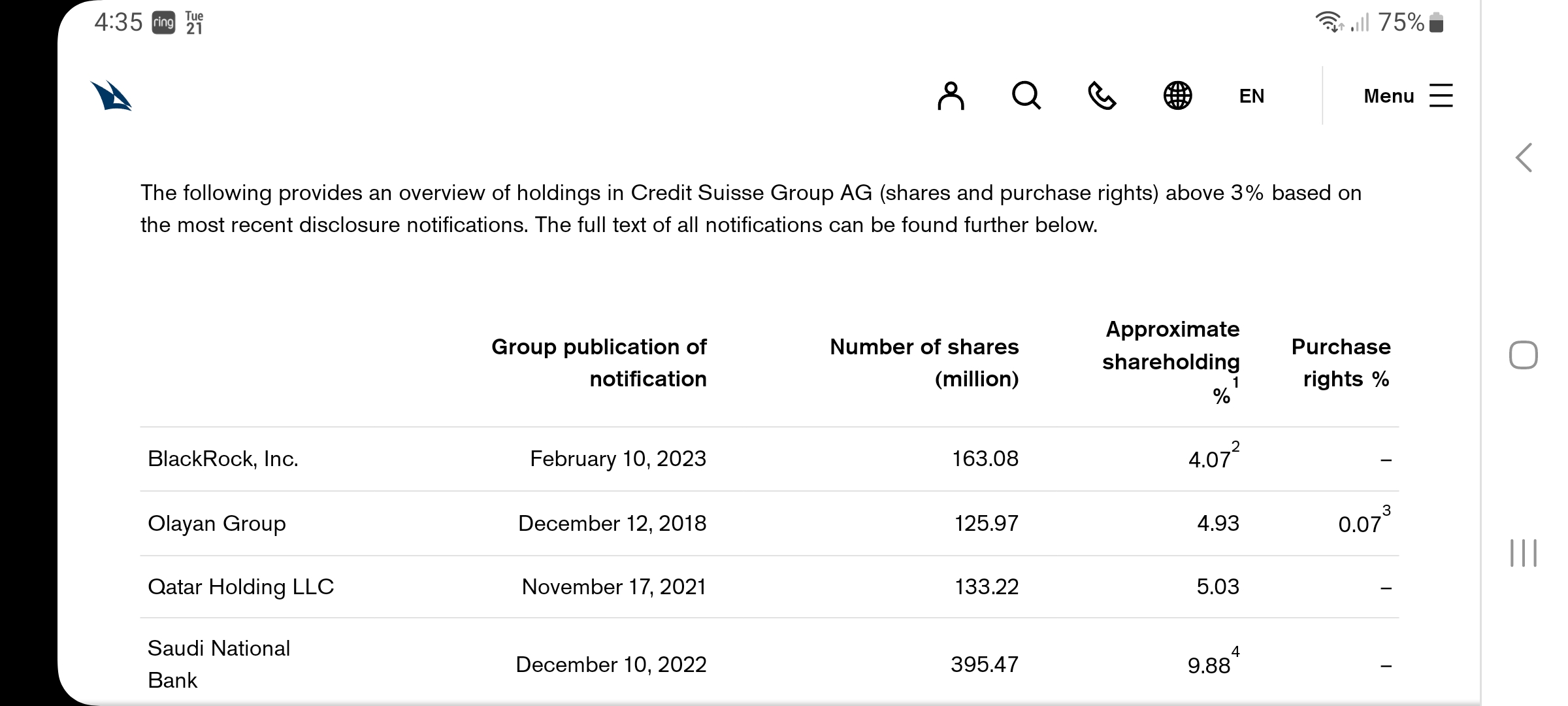
Task: Click February 10, 2023 date cell
Action: pos(618,459)
